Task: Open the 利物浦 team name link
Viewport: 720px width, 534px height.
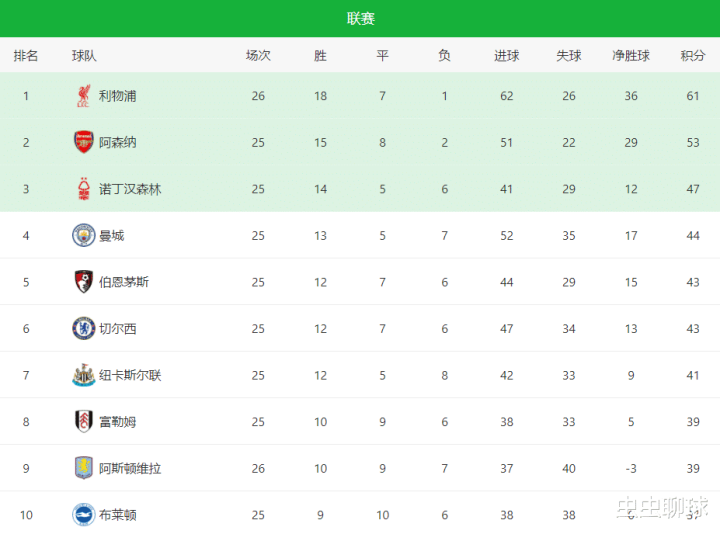Action: (118, 96)
